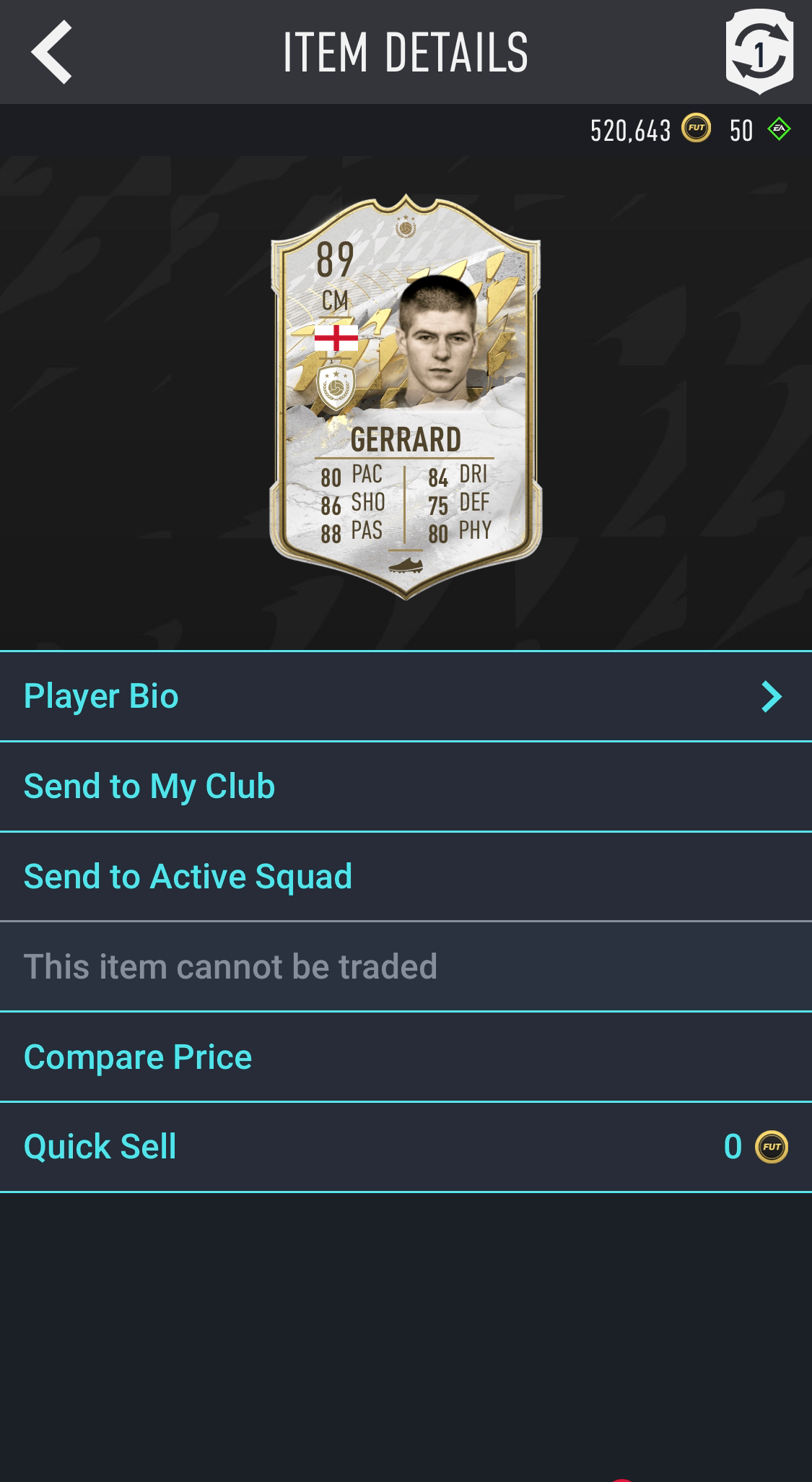Open the Player Bio row

click(406, 696)
